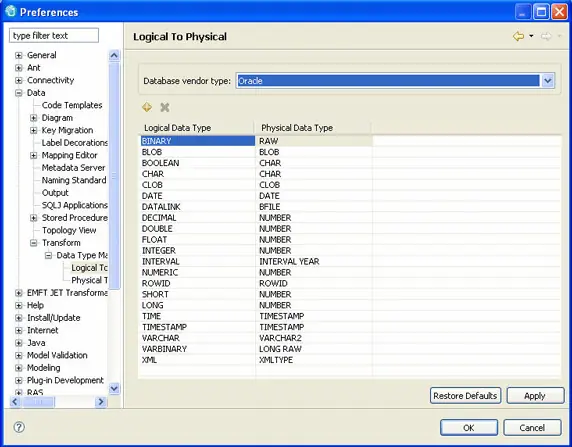572x447 pixels.
Task: Expand the General tree node
Action: click(18, 55)
